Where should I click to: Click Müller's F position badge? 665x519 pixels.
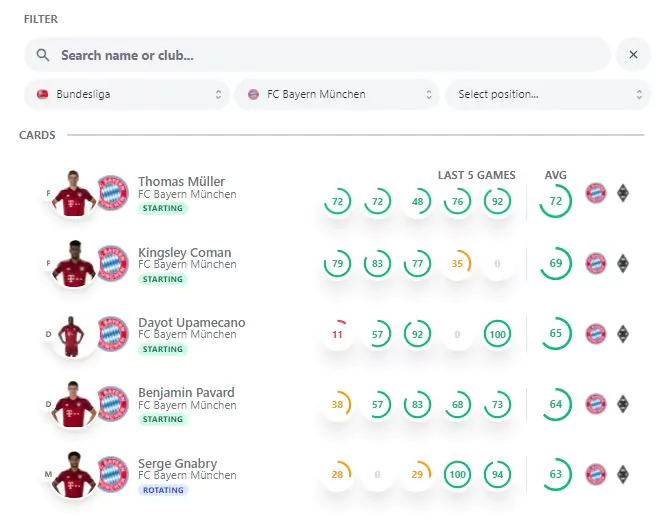pyautogui.click(x=48, y=193)
